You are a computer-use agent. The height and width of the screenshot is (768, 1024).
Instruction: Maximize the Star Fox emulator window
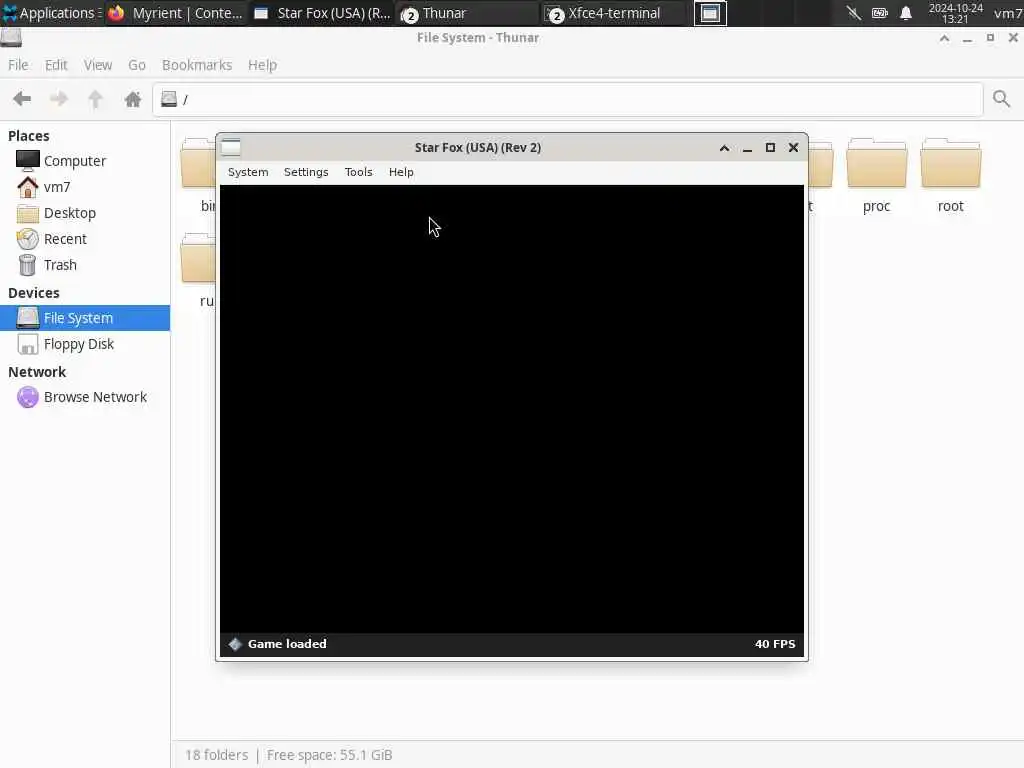pos(771,148)
